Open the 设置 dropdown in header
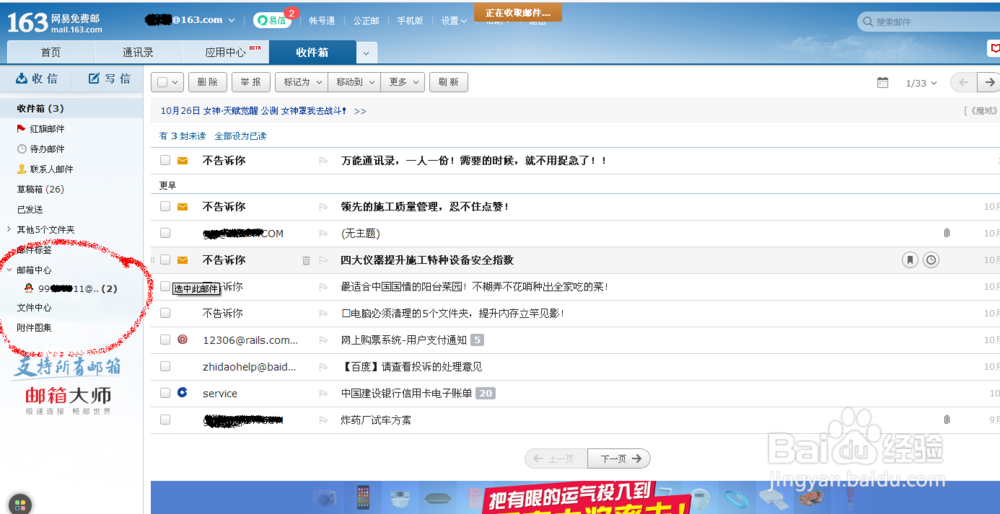 (x=453, y=20)
